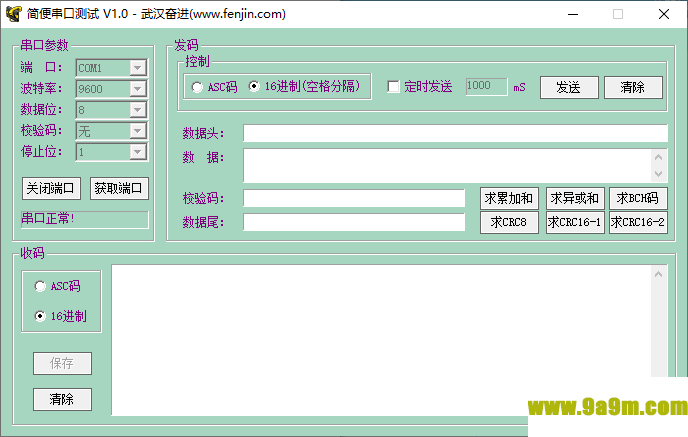Focus the 校验码 input field in 发码
688x437 pixels.
tap(354, 198)
